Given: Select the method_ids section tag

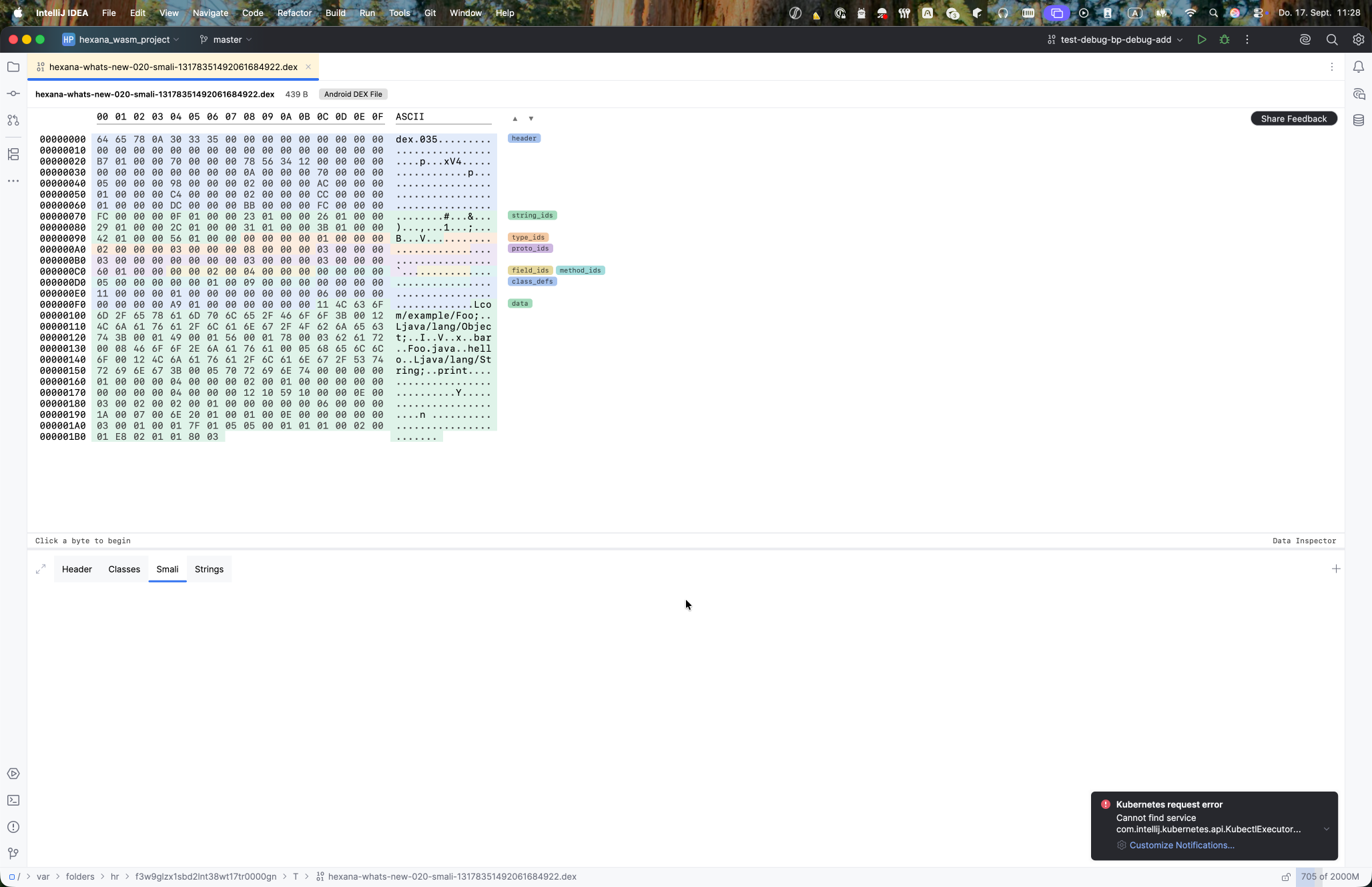Looking at the screenshot, I should coord(581,270).
